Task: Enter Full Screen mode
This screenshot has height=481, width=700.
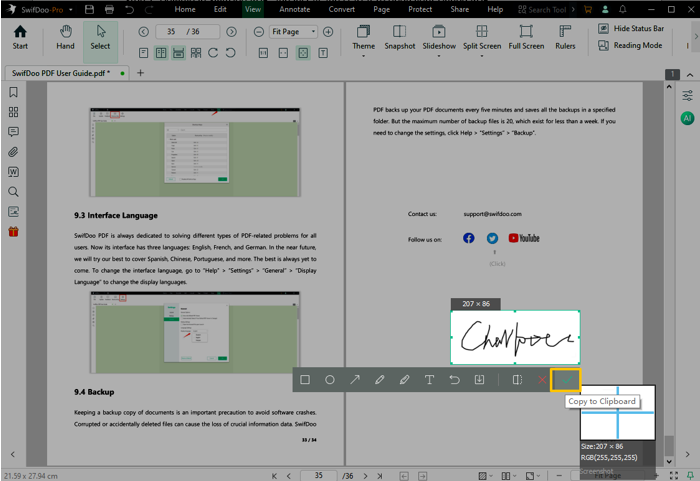Action: click(526, 38)
